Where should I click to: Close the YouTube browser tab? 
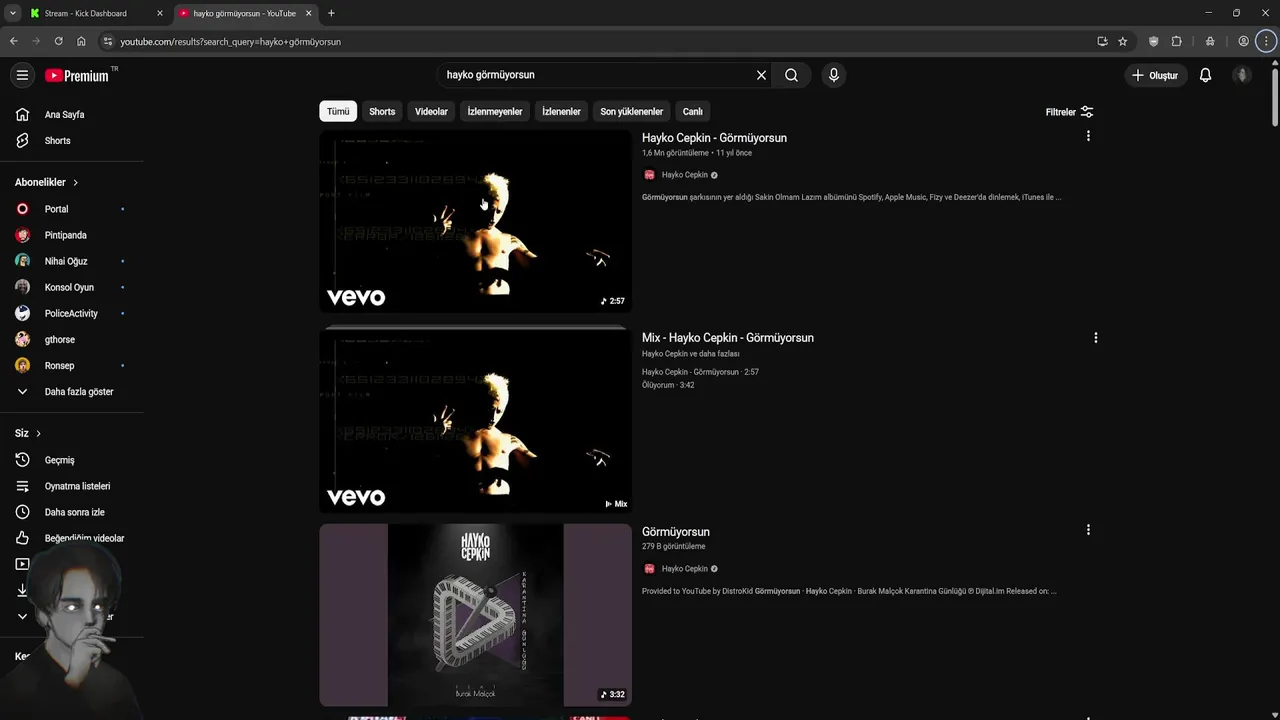pos(310,13)
